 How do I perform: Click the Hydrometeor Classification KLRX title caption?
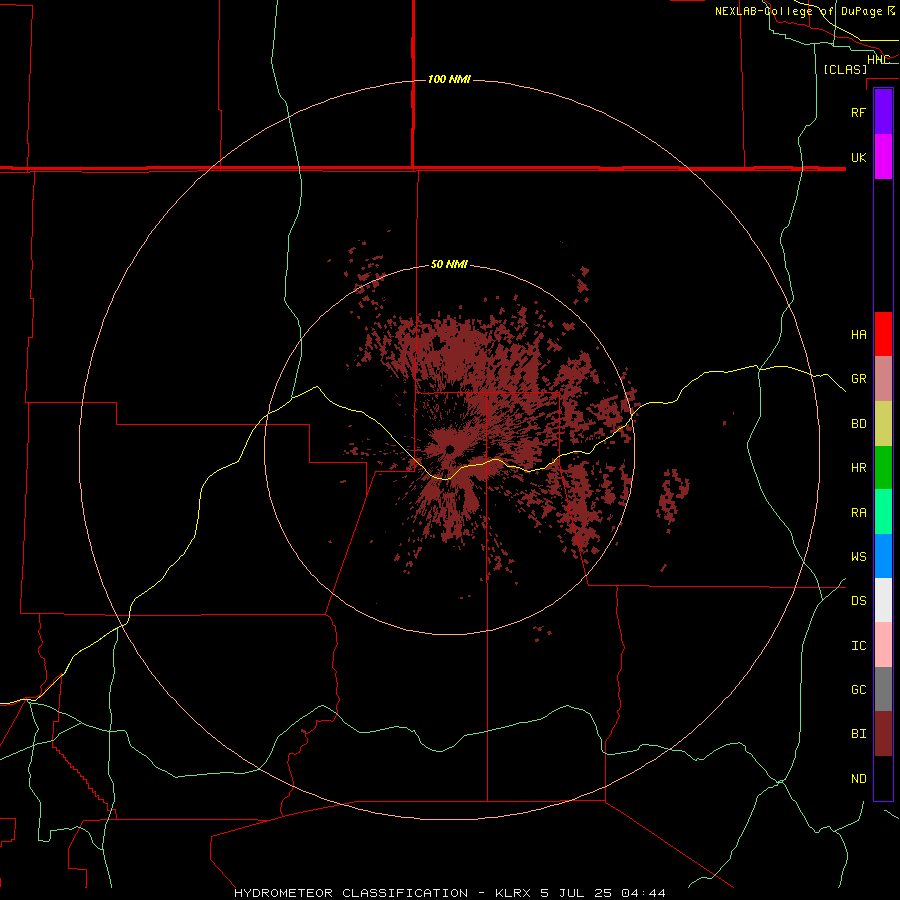pos(449,893)
